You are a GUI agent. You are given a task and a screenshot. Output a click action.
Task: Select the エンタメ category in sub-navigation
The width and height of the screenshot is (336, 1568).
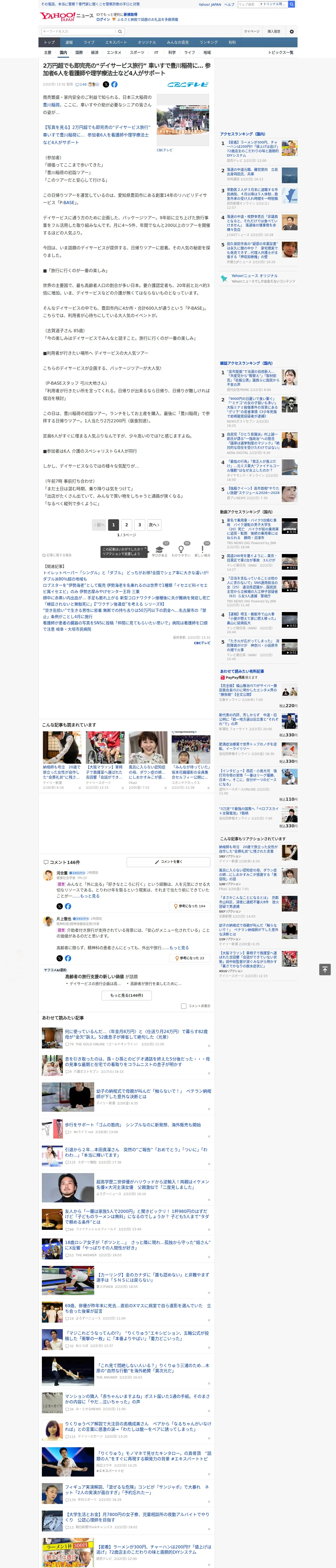[x=114, y=52]
